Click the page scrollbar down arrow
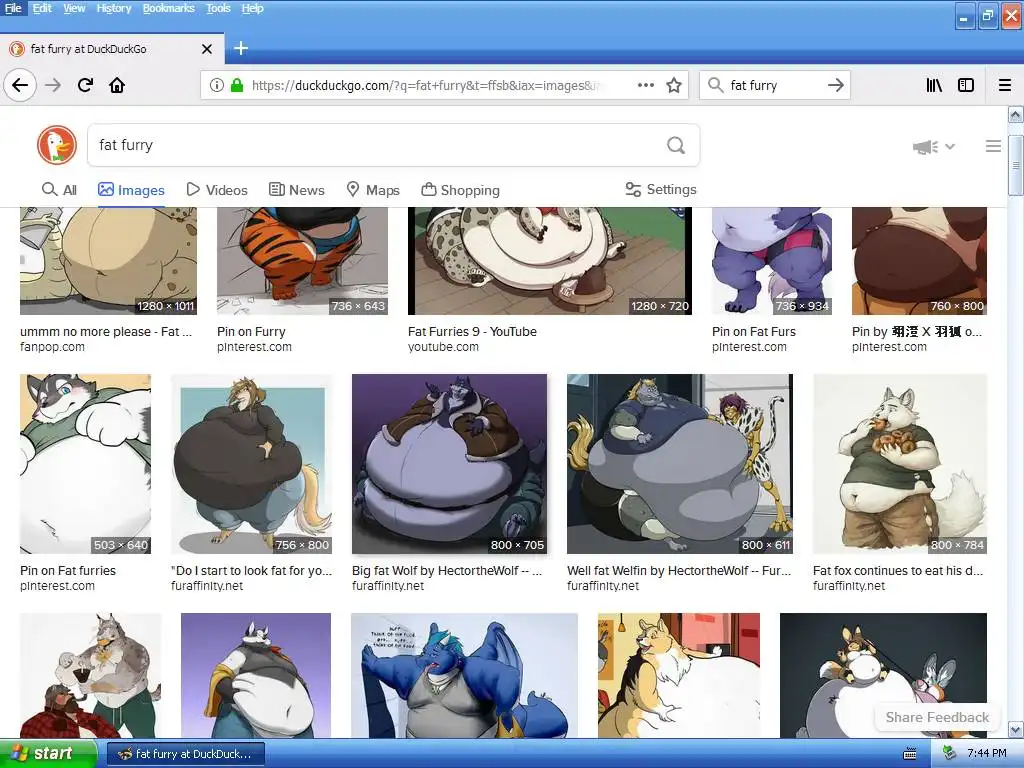This screenshot has width=1024, height=768. [x=1016, y=729]
